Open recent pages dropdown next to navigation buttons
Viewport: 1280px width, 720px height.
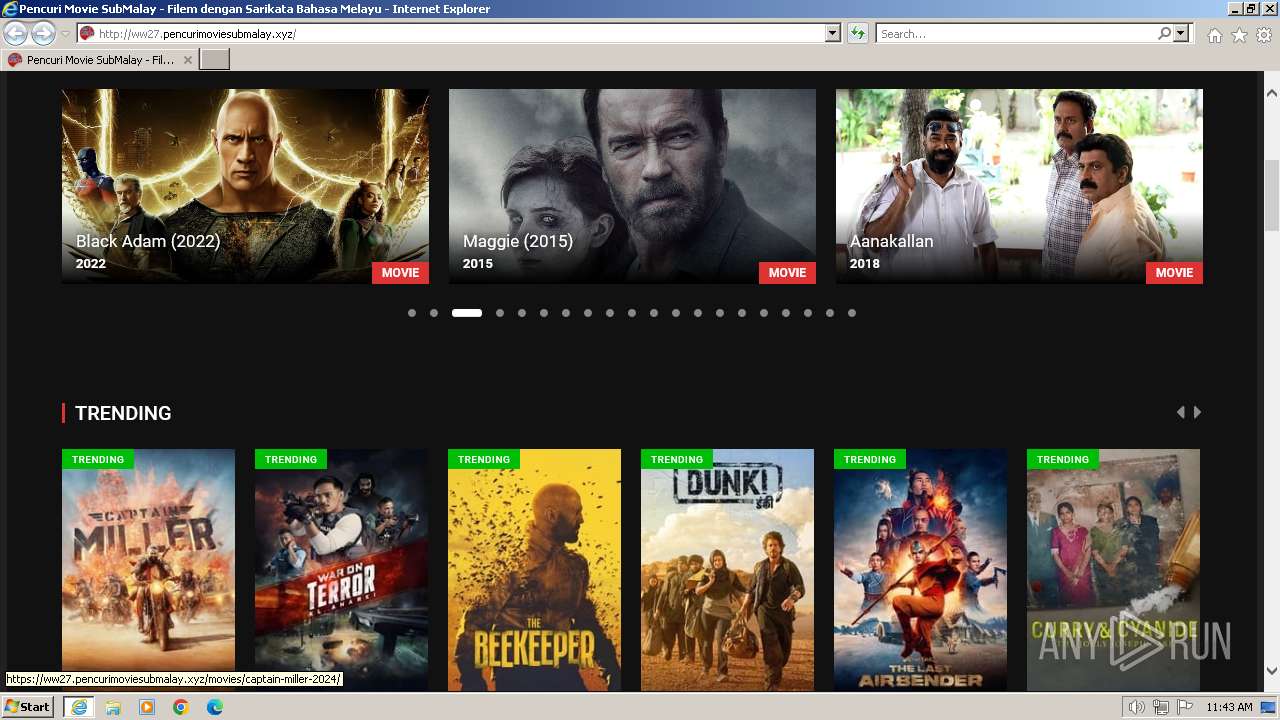pyautogui.click(x=65, y=34)
